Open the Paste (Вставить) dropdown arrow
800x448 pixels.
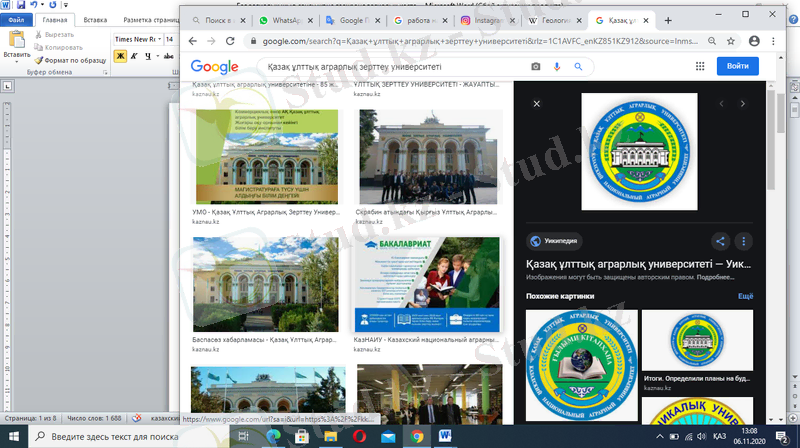click(17, 62)
